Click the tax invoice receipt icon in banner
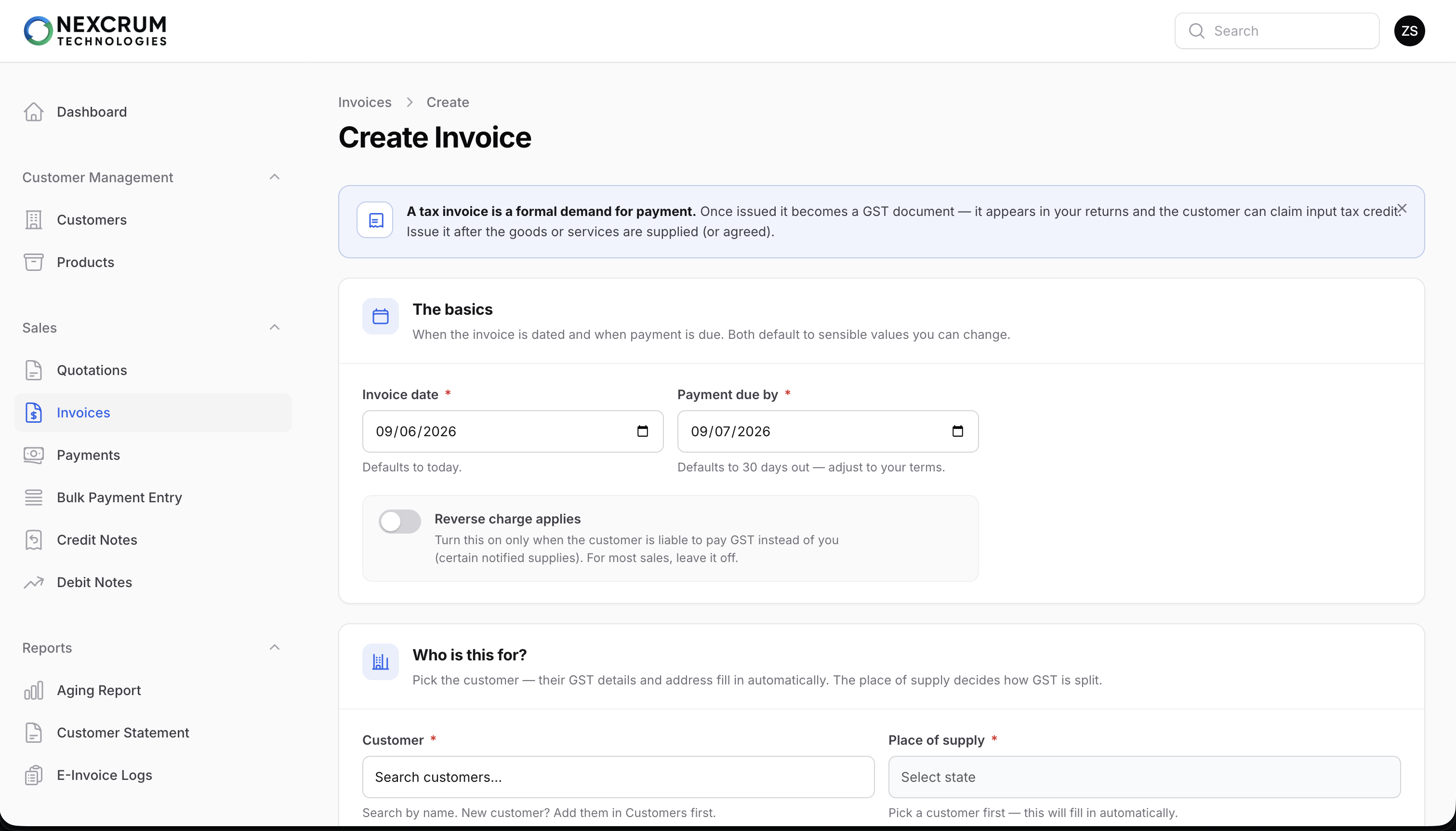The height and width of the screenshot is (831, 1456). coord(375,220)
